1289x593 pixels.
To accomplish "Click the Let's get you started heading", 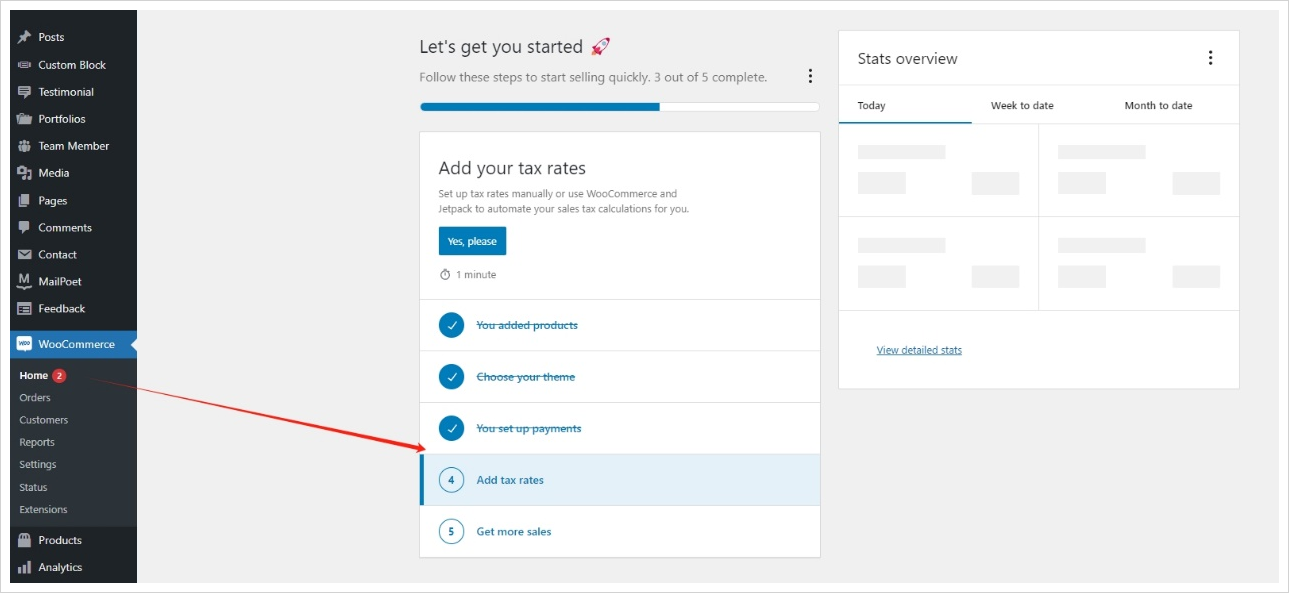I will coord(501,47).
